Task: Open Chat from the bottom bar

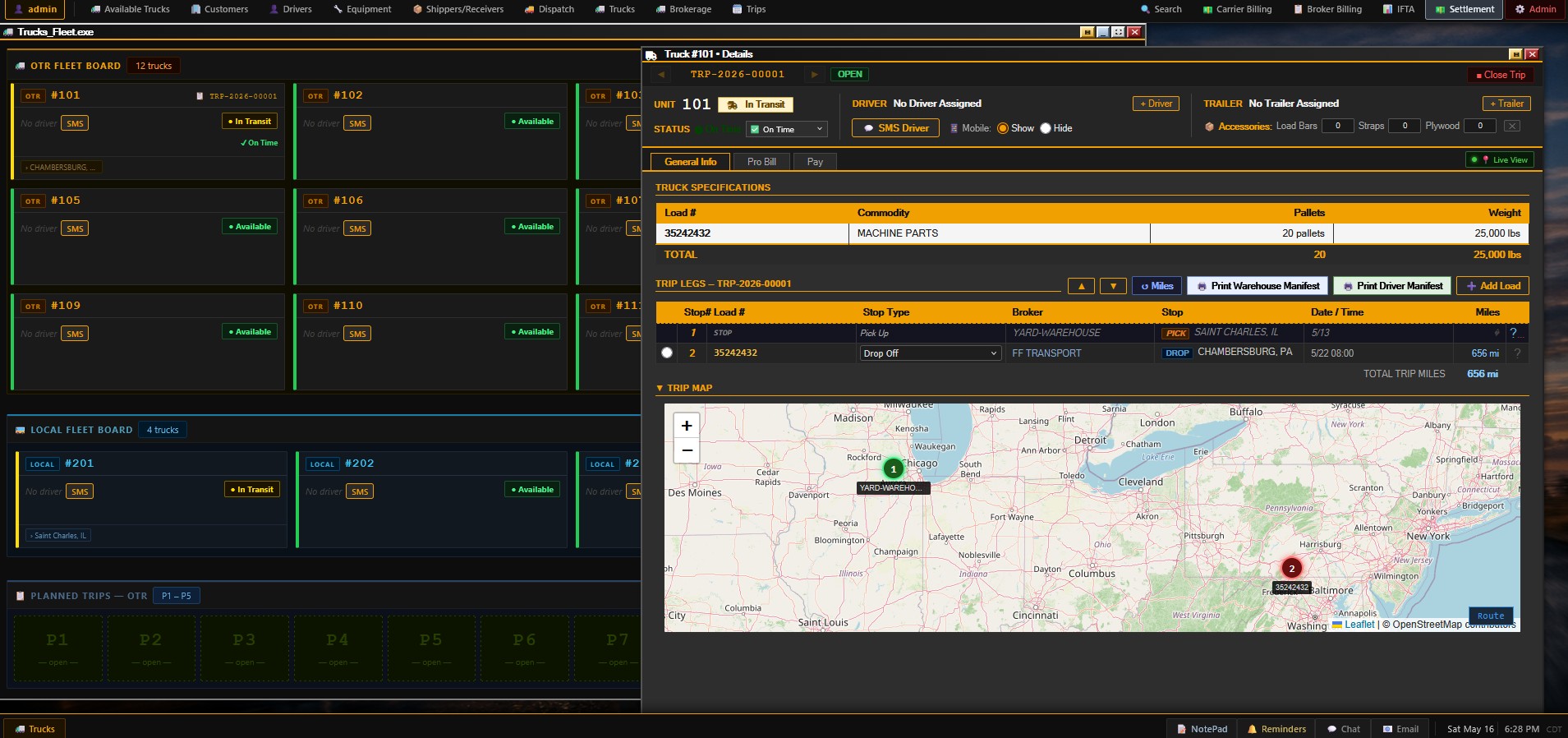Action: [1343, 729]
